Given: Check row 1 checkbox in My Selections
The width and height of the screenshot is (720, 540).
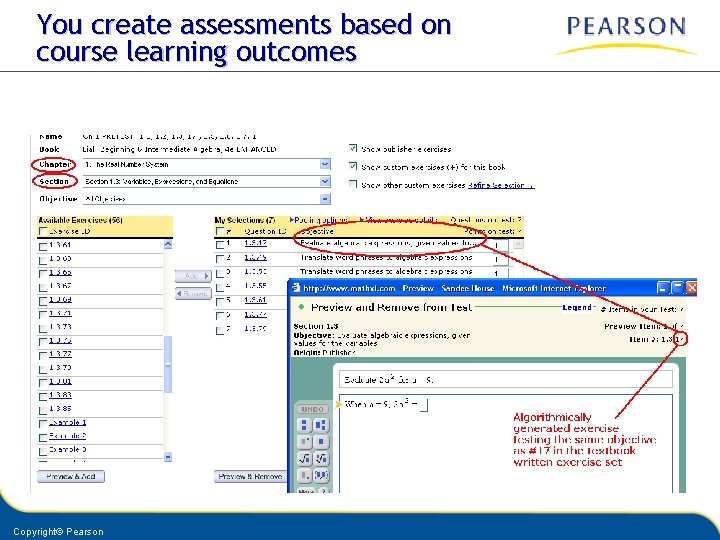Looking at the screenshot, I should [x=220, y=244].
